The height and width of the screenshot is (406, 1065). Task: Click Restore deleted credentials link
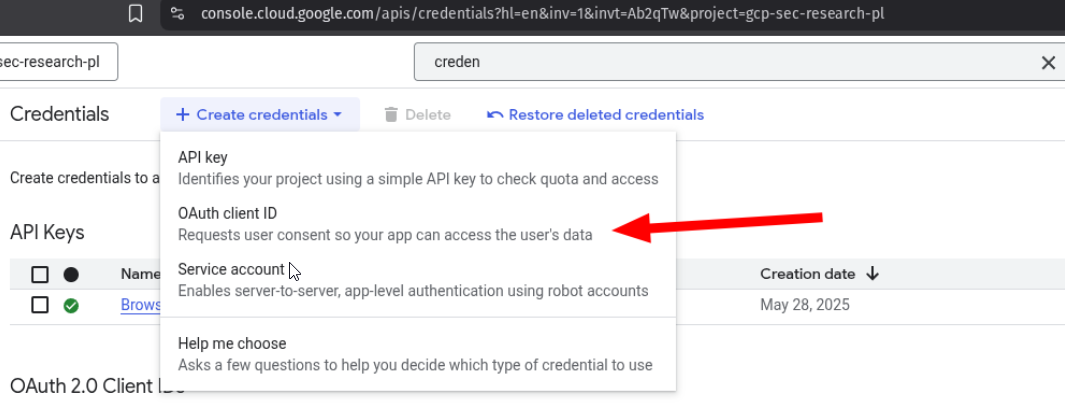coord(606,115)
